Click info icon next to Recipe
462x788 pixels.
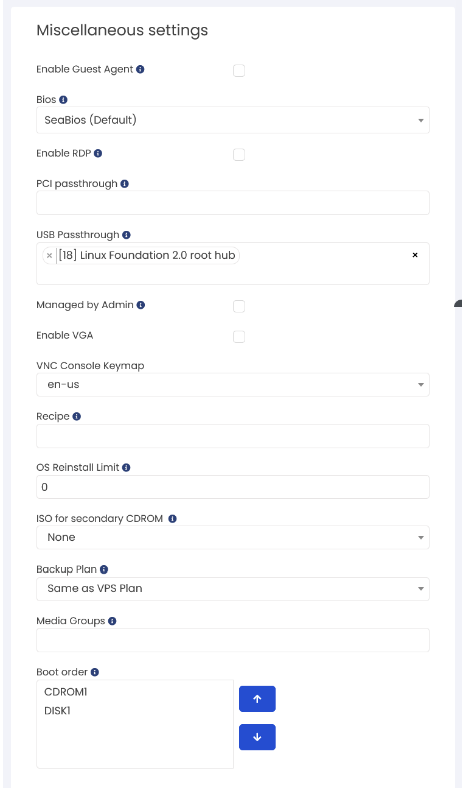76,417
